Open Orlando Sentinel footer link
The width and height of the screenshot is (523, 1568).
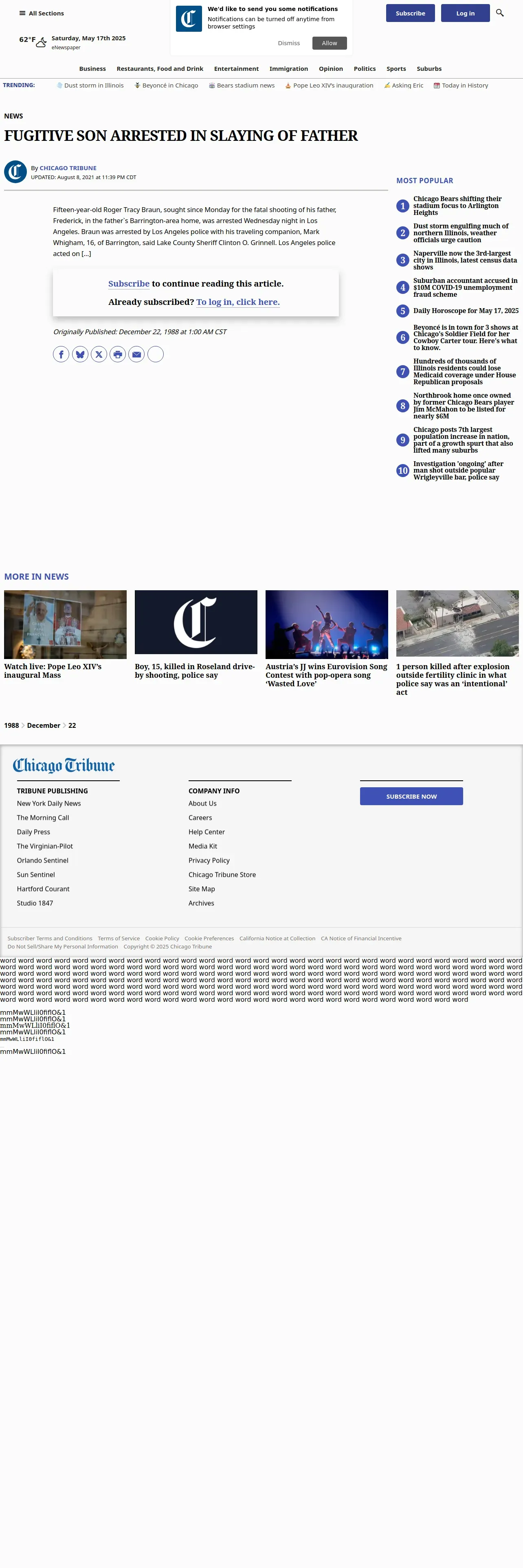43,861
